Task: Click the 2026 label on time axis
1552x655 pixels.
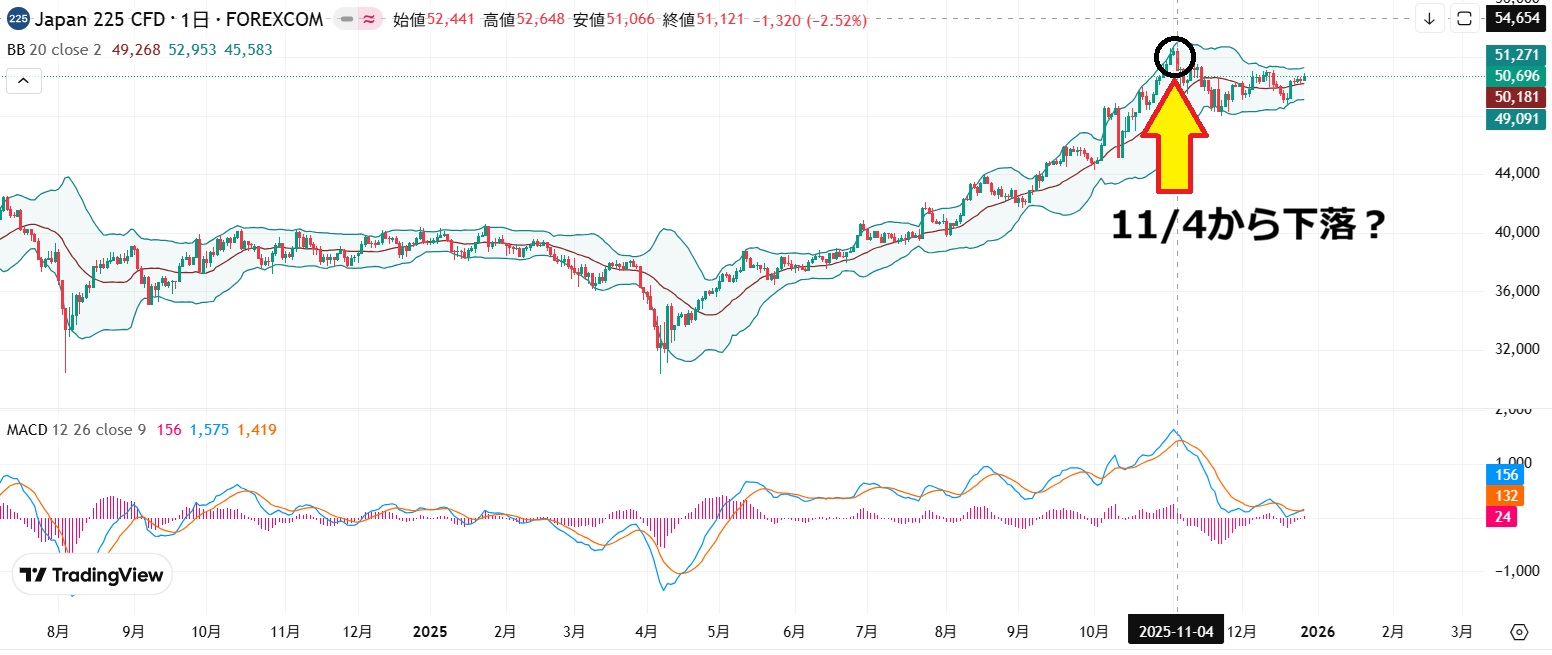Action: pyautogui.click(x=1315, y=632)
